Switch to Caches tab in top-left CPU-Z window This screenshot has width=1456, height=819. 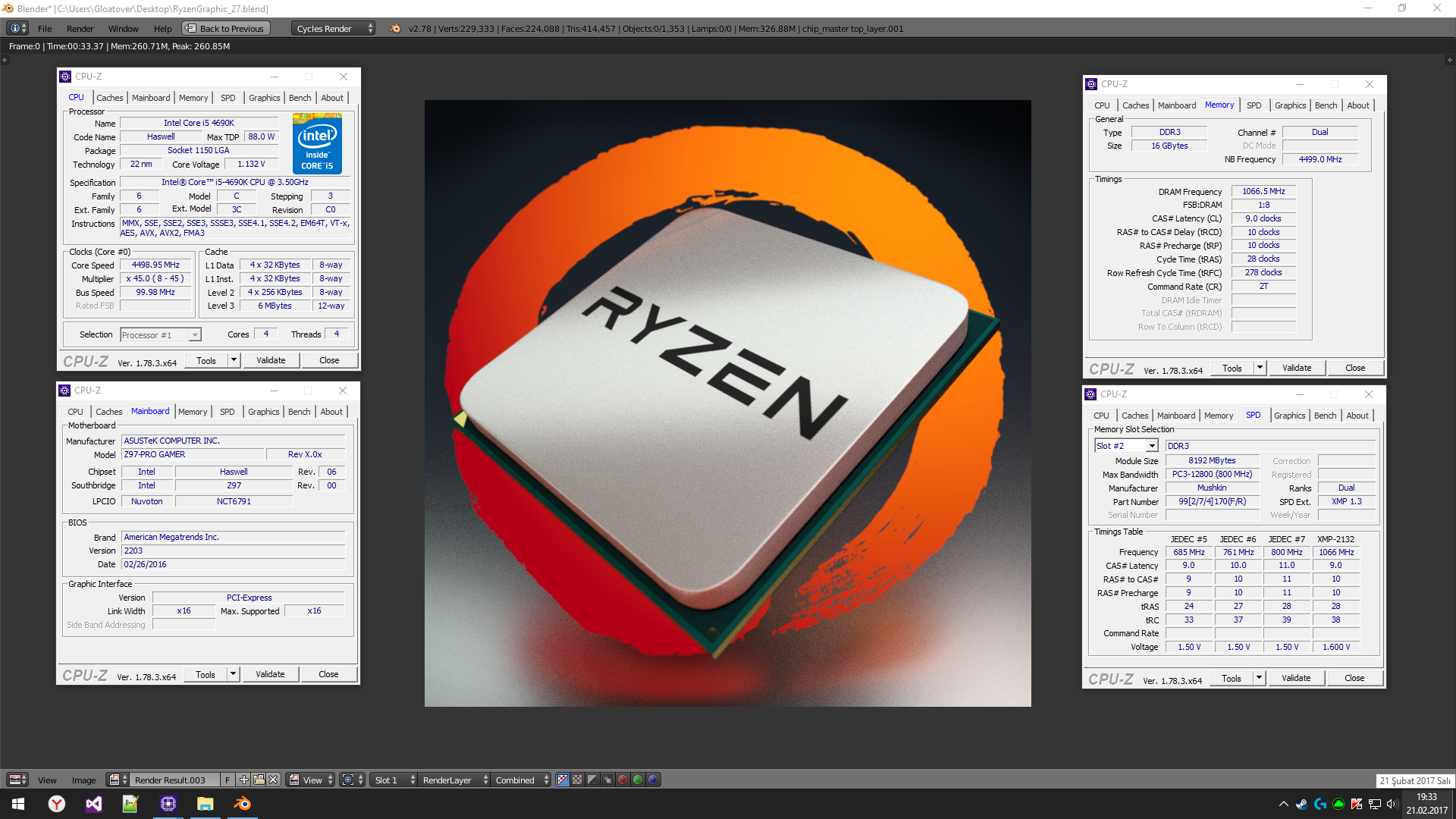tap(109, 98)
